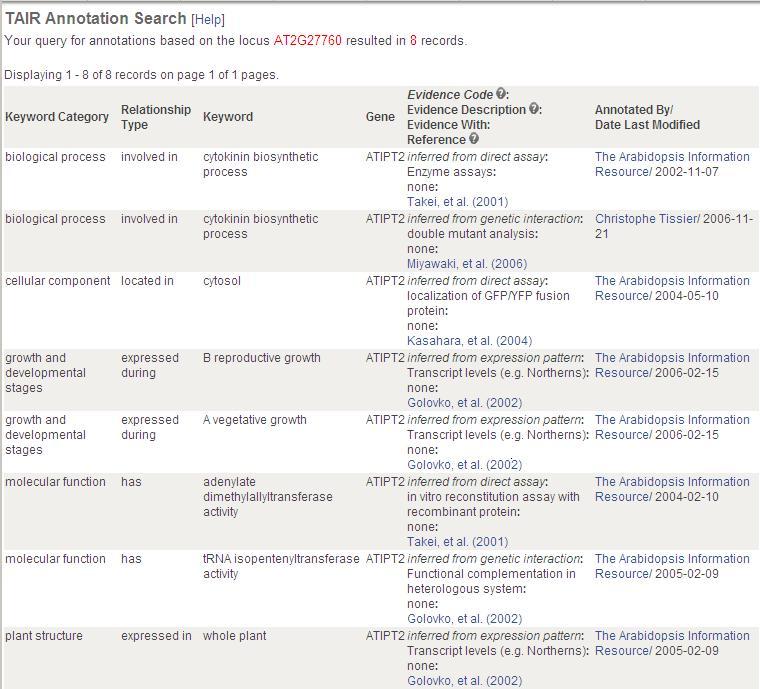Open Golovko (2002) reference for reproductive growth

(x=464, y=403)
